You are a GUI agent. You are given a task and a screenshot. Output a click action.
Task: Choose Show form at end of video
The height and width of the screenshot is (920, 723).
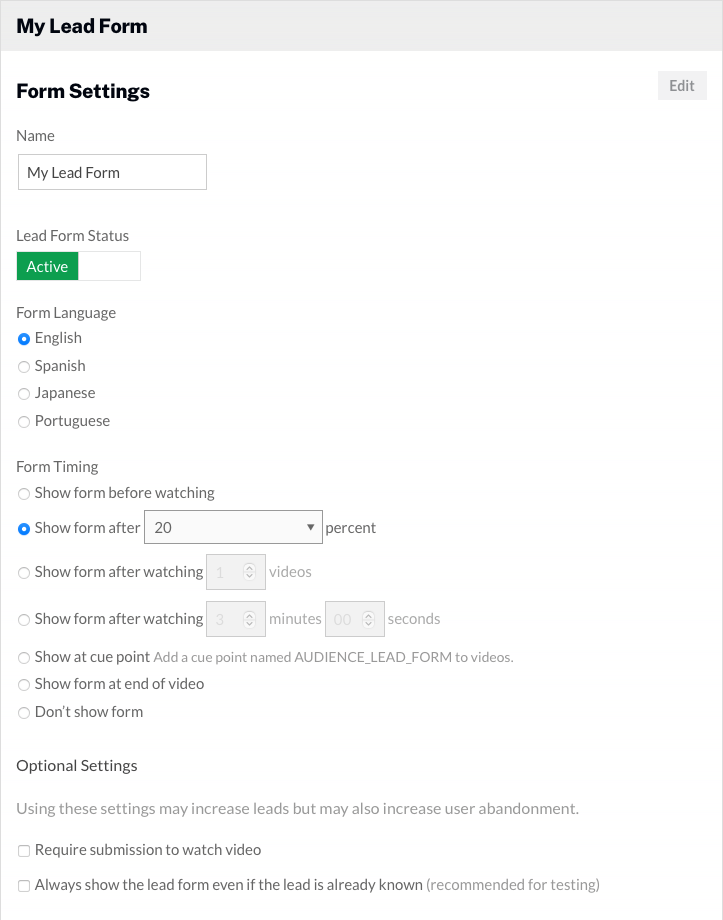pyautogui.click(x=23, y=684)
